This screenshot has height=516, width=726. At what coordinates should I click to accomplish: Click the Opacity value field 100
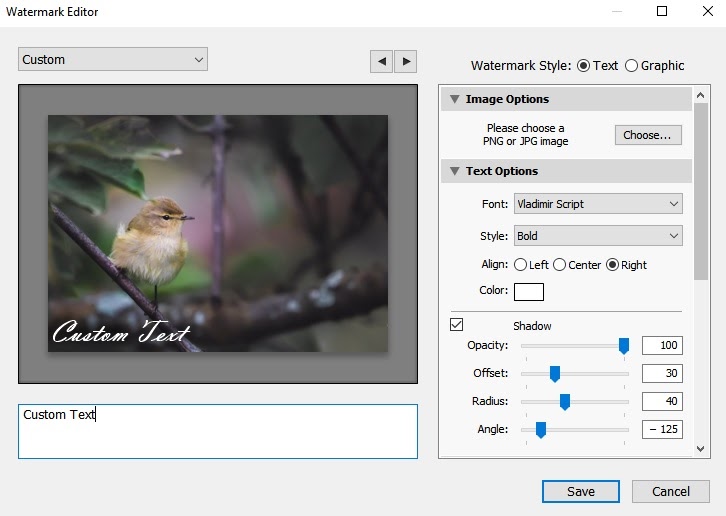662,346
